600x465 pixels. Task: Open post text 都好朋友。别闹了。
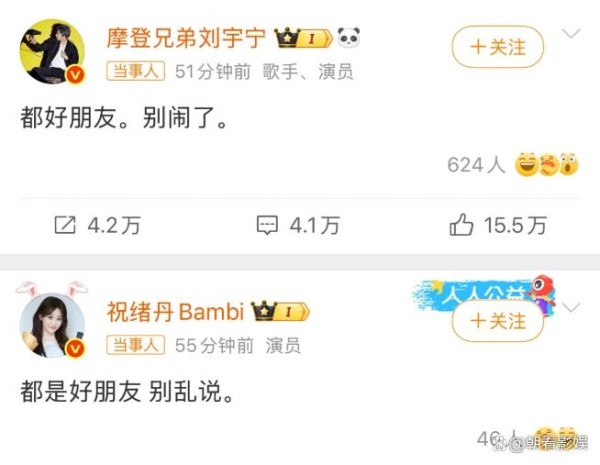point(124,117)
